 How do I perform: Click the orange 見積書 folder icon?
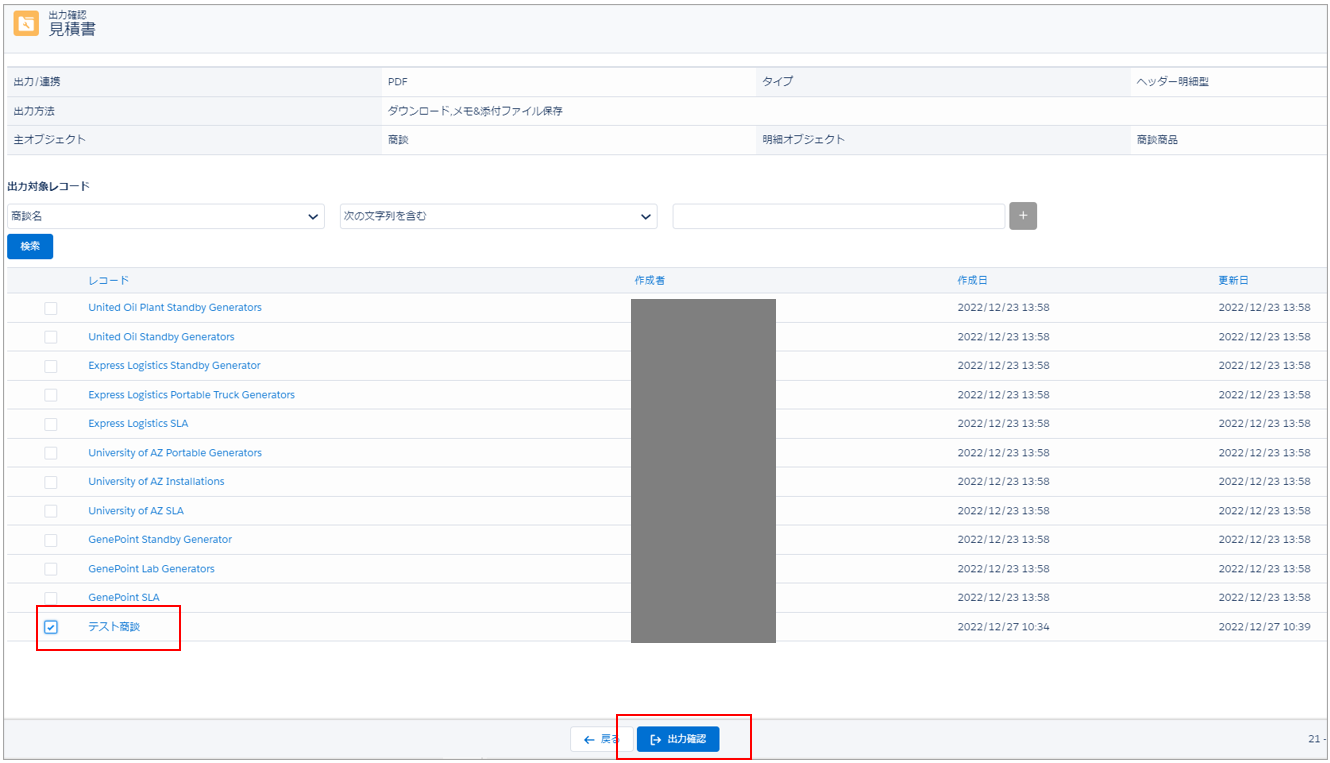pos(26,23)
